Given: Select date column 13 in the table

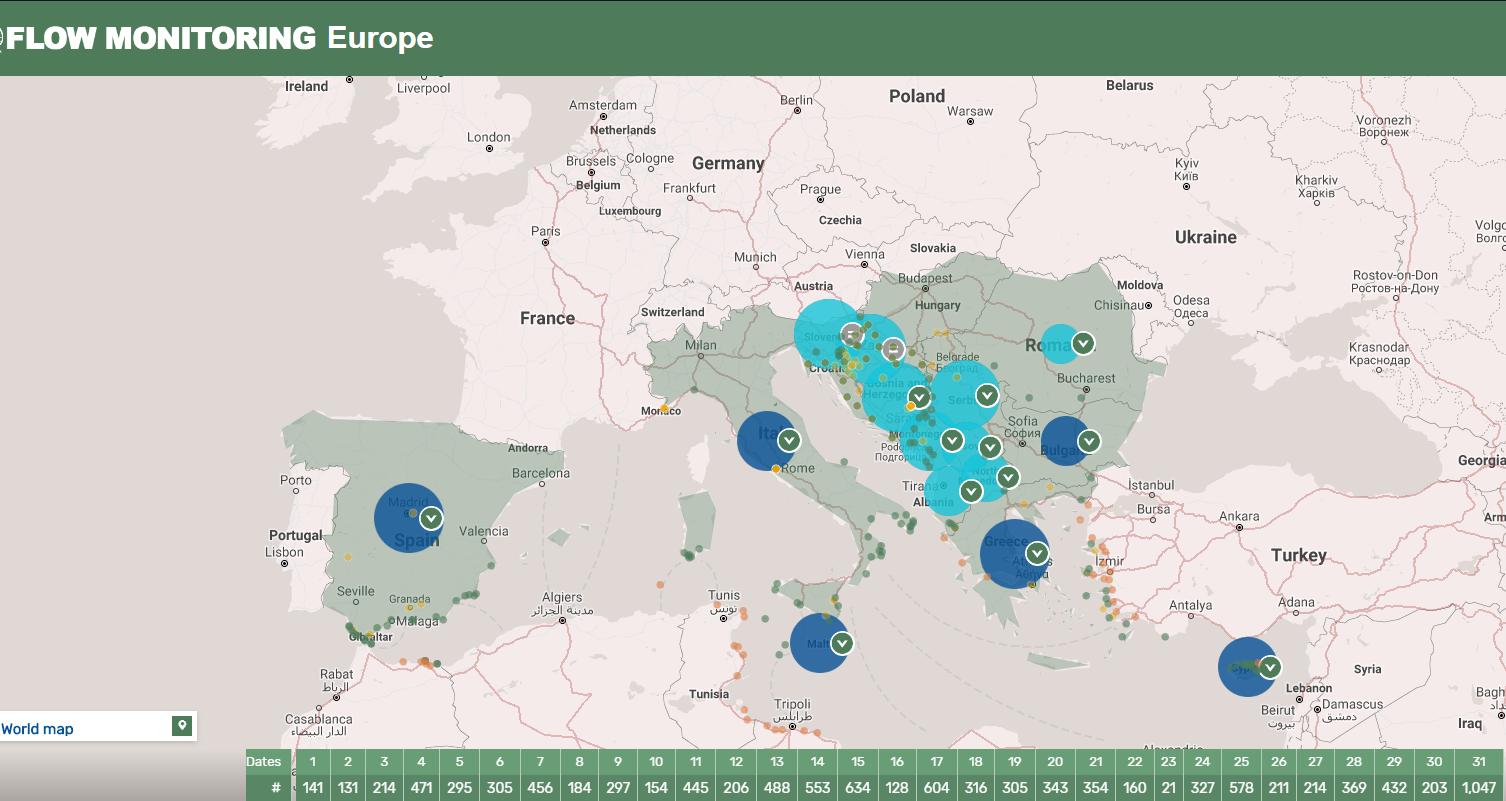Looking at the screenshot, I should pos(777,762).
